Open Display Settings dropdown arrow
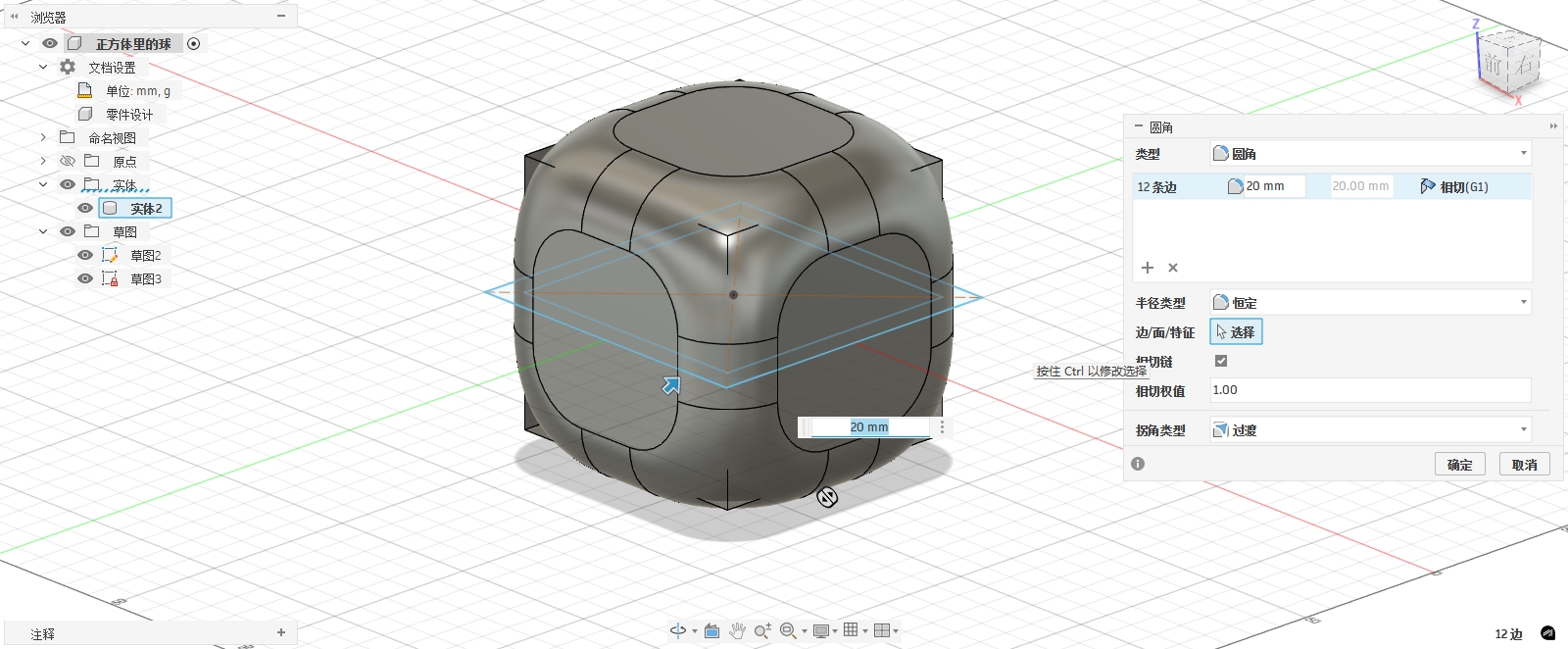 [835, 631]
